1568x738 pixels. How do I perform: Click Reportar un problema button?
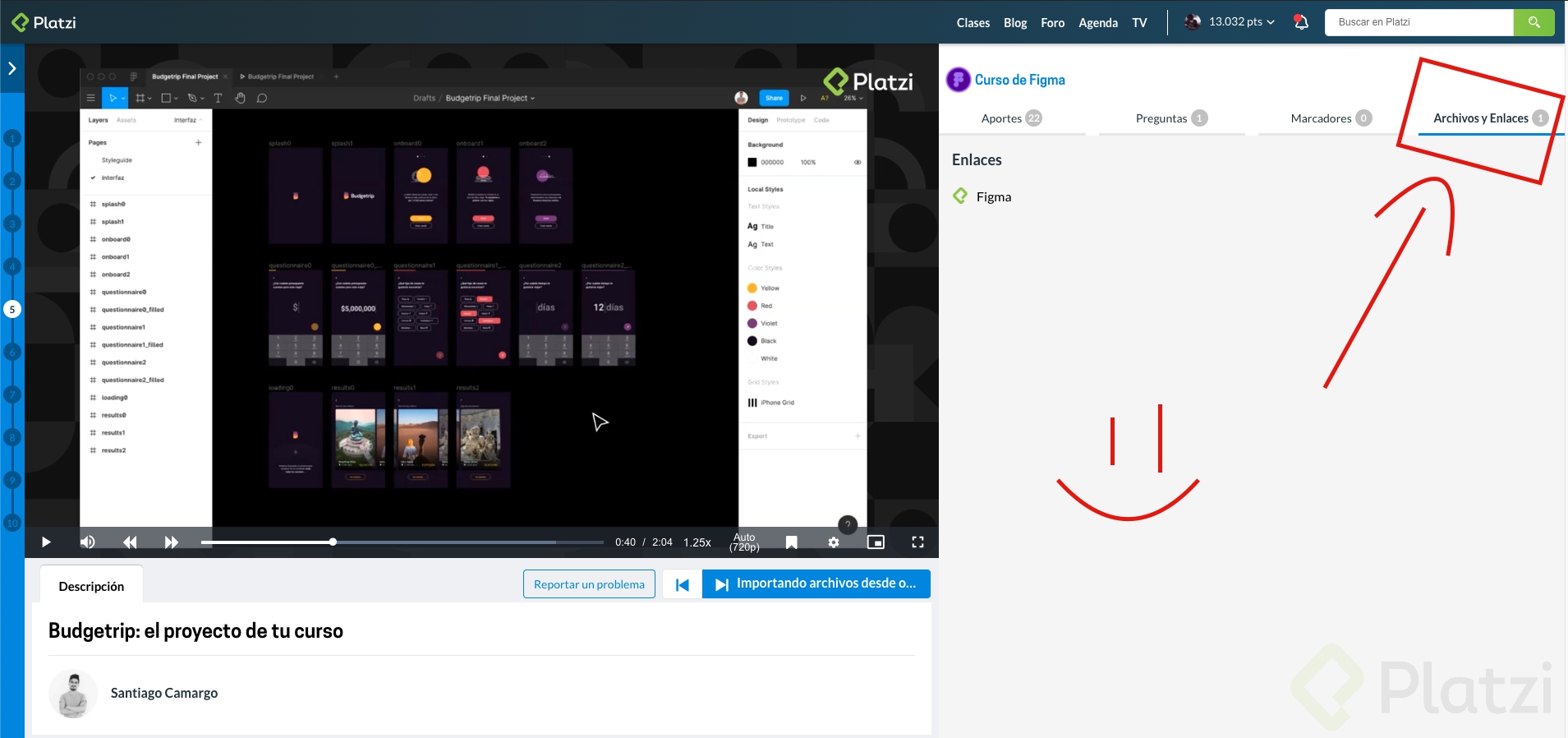589,584
